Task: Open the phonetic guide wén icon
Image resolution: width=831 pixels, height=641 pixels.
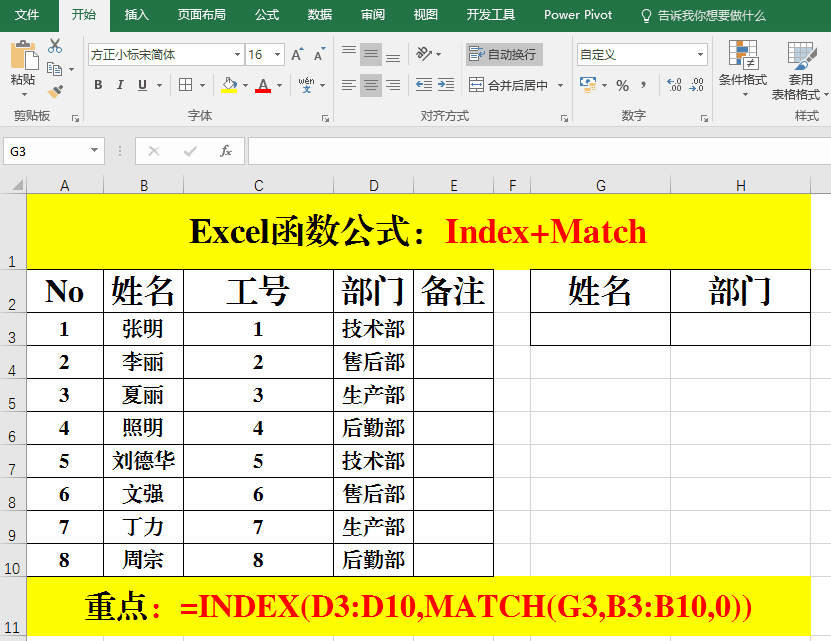Action: 306,85
